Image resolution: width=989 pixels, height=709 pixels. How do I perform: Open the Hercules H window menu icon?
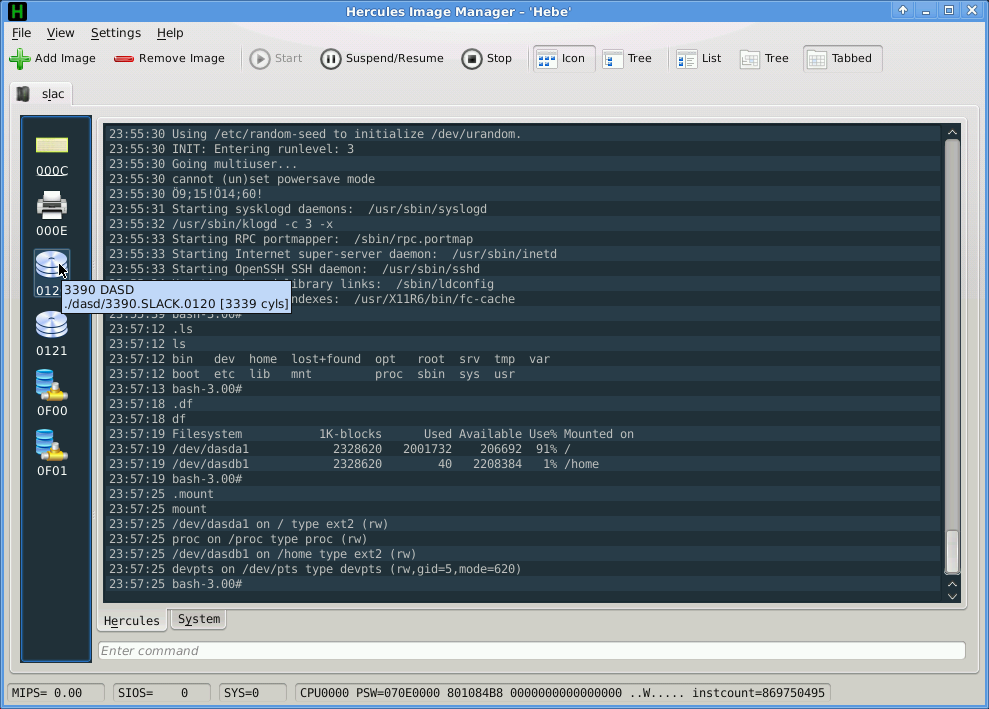coord(17,11)
